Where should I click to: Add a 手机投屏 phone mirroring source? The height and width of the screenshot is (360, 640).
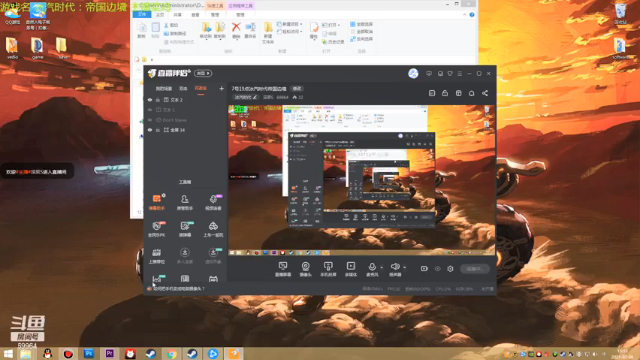(x=328, y=269)
